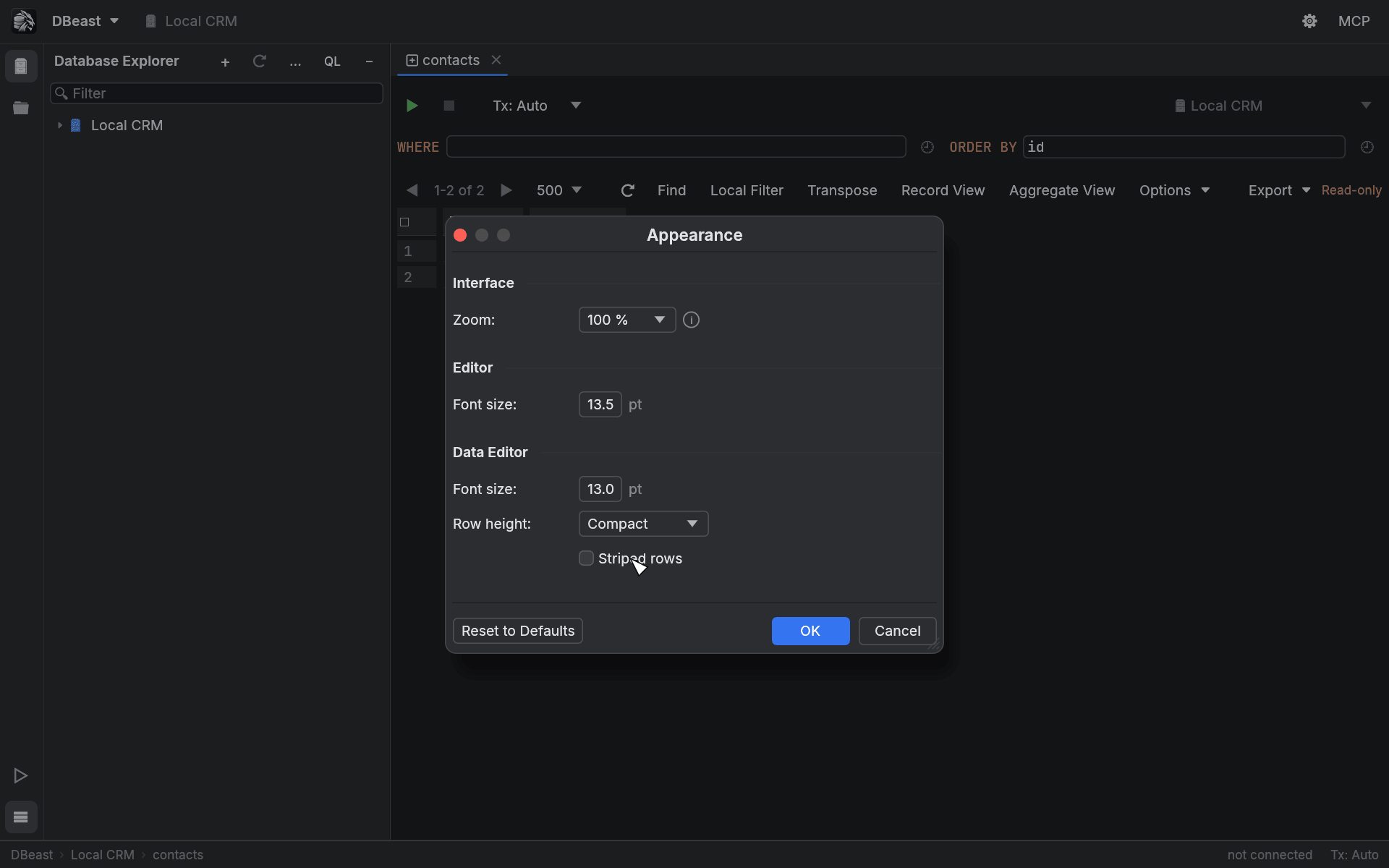Open Row height Compact dropdown
Image resolution: width=1389 pixels, height=868 pixels.
(643, 524)
